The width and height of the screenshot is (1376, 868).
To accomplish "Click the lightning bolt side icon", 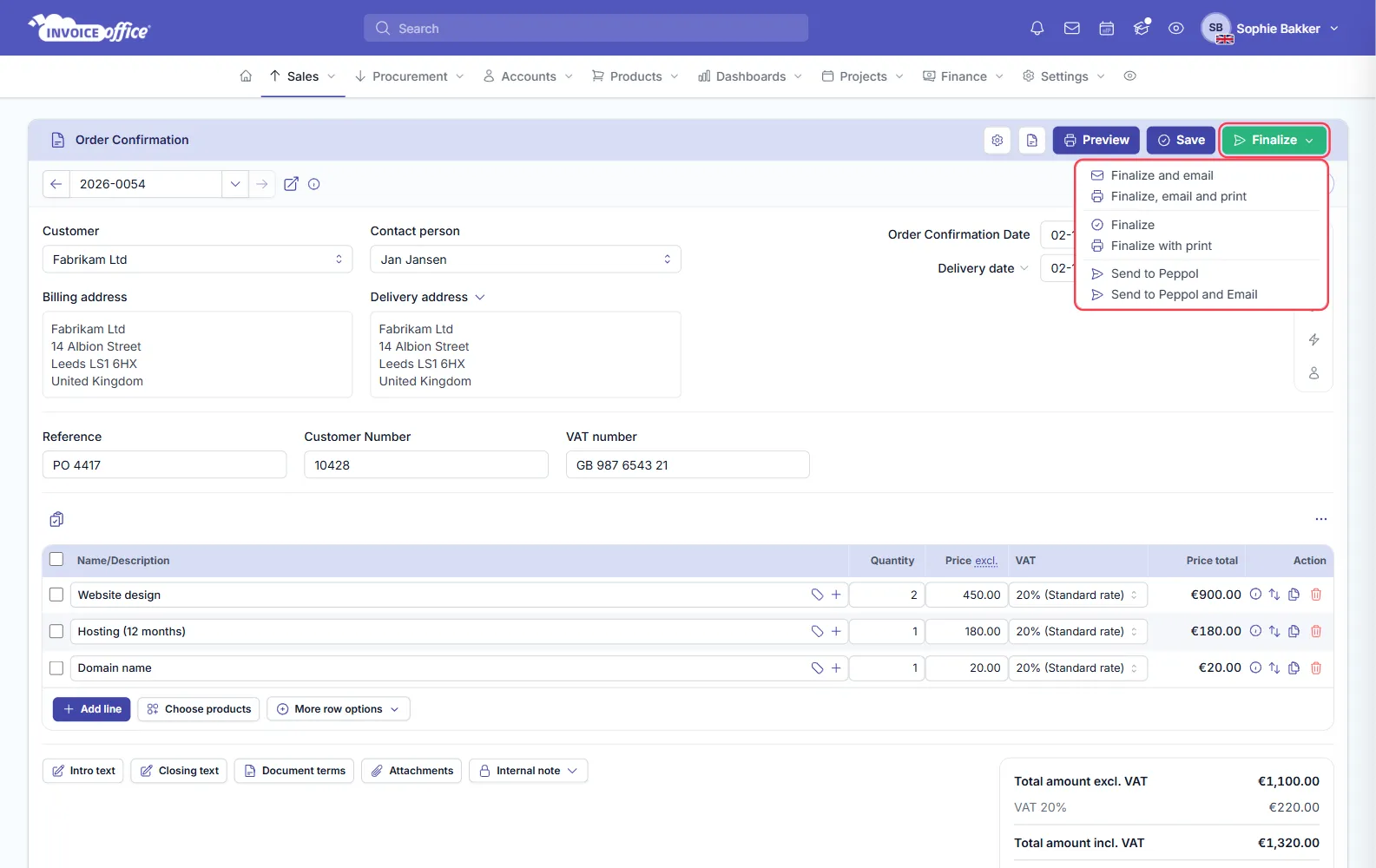I will [x=1314, y=339].
